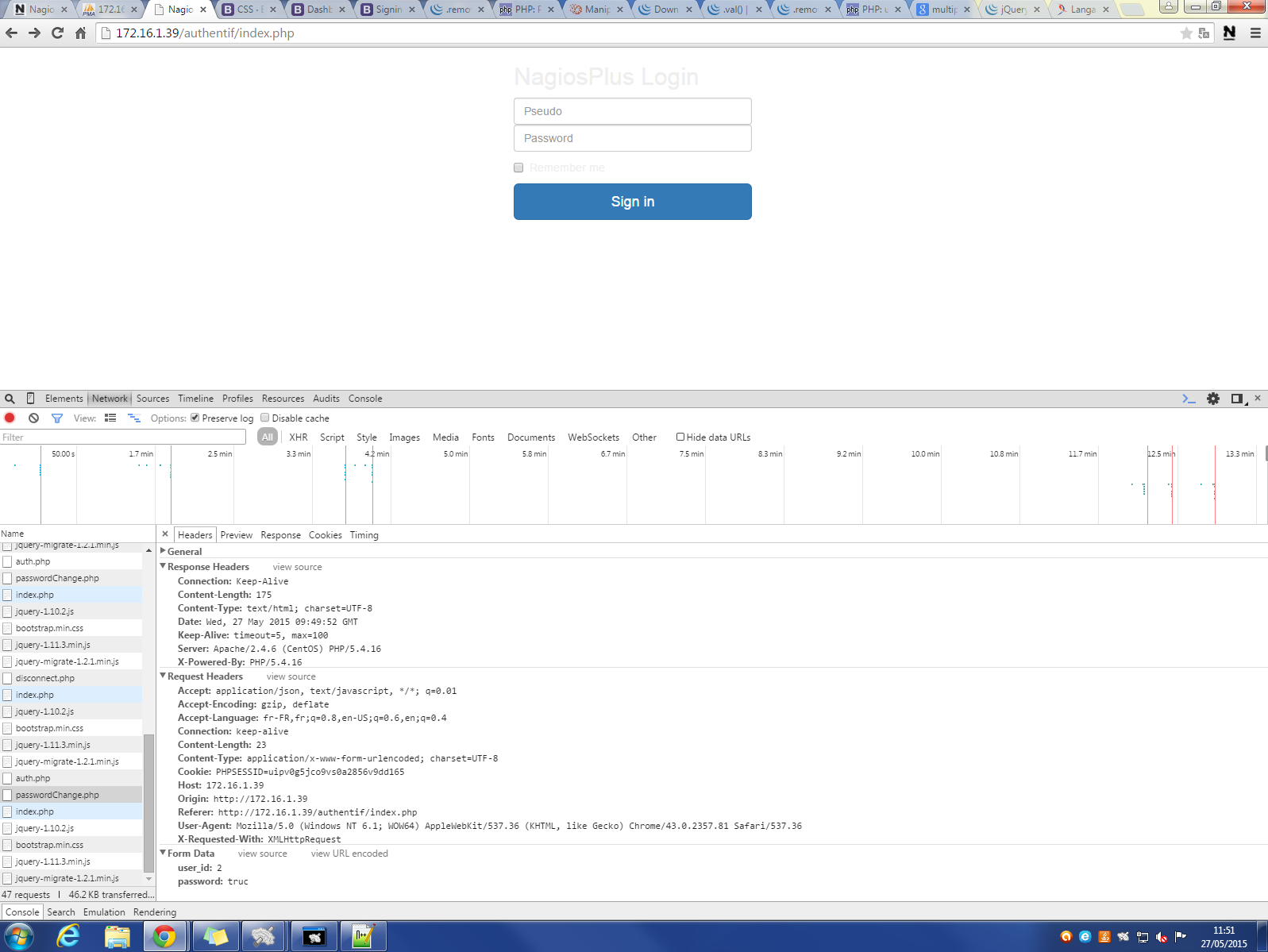Viewport: 1268px width, 952px height.
Task: Open the File Explorer taskbar icon
Action: pos(118,937)
